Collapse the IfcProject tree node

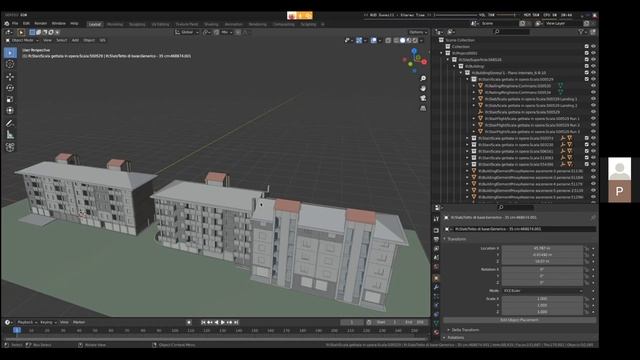(441, 53)
